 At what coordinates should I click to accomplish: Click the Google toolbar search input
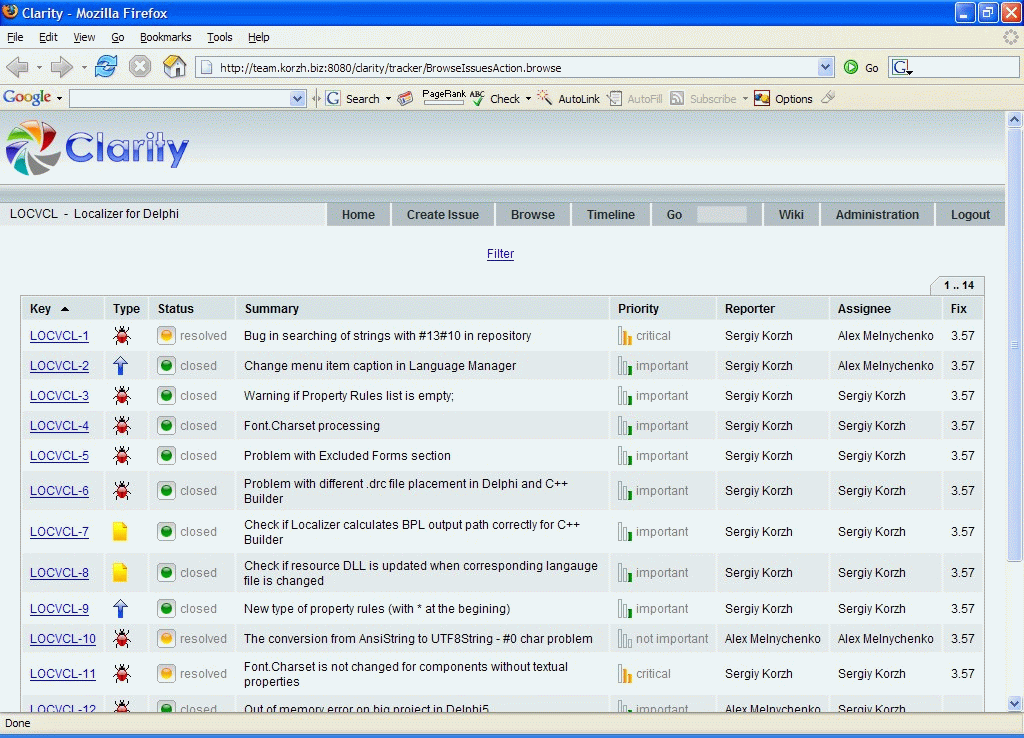coord(180,99)
